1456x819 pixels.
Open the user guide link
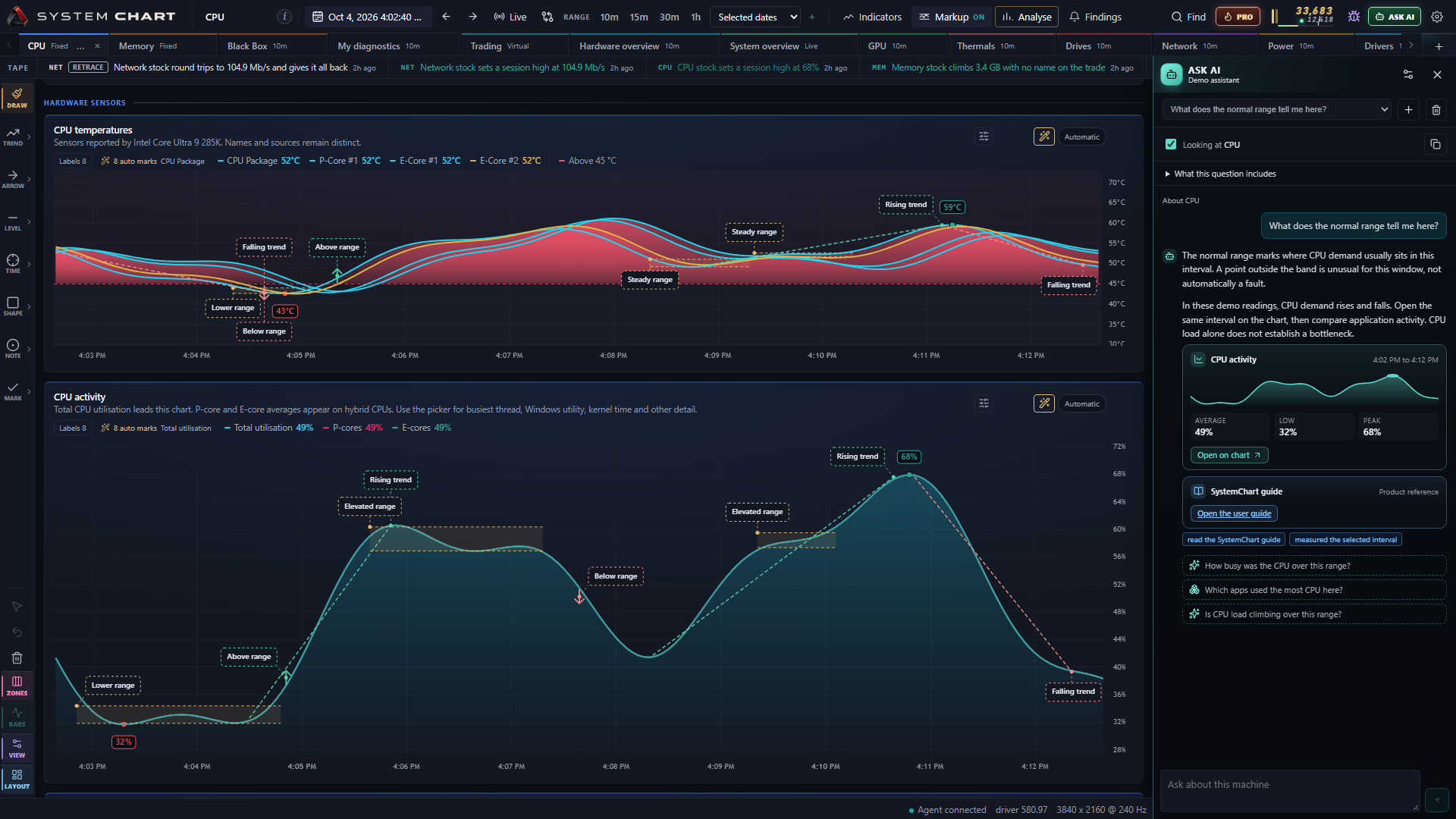click(1234, 513)
